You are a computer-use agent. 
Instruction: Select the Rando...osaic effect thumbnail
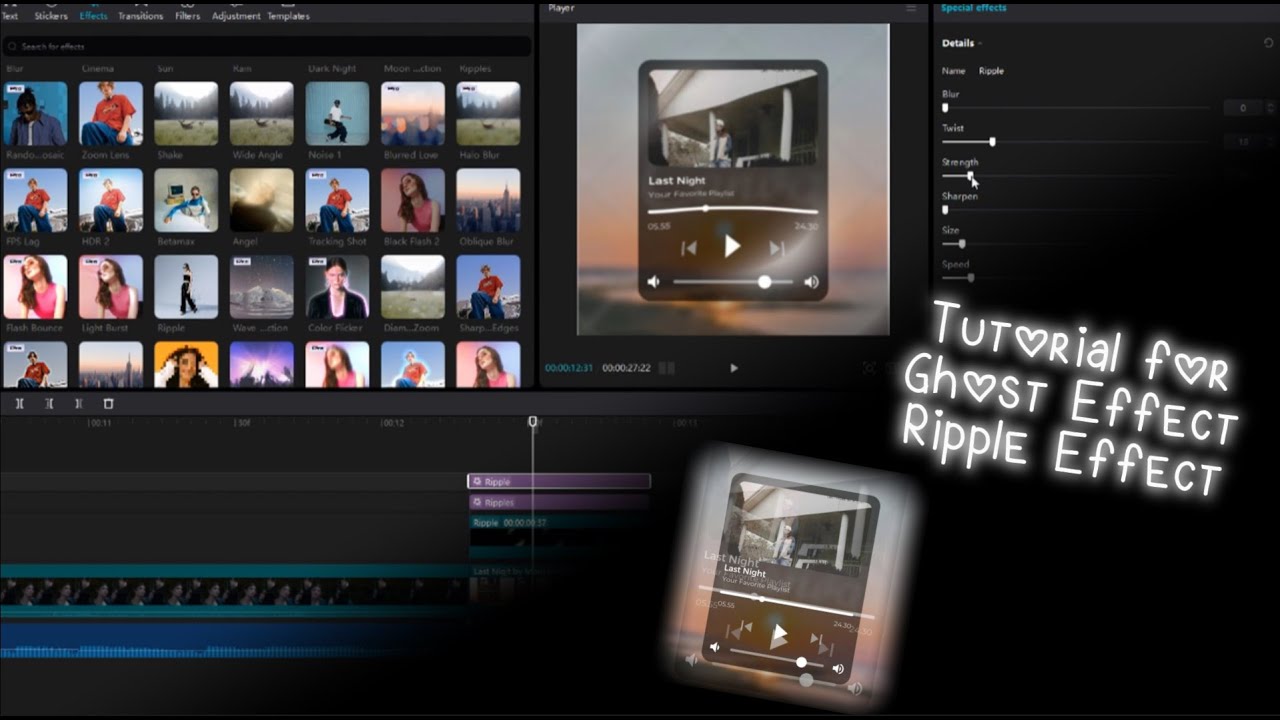point(35,114)
